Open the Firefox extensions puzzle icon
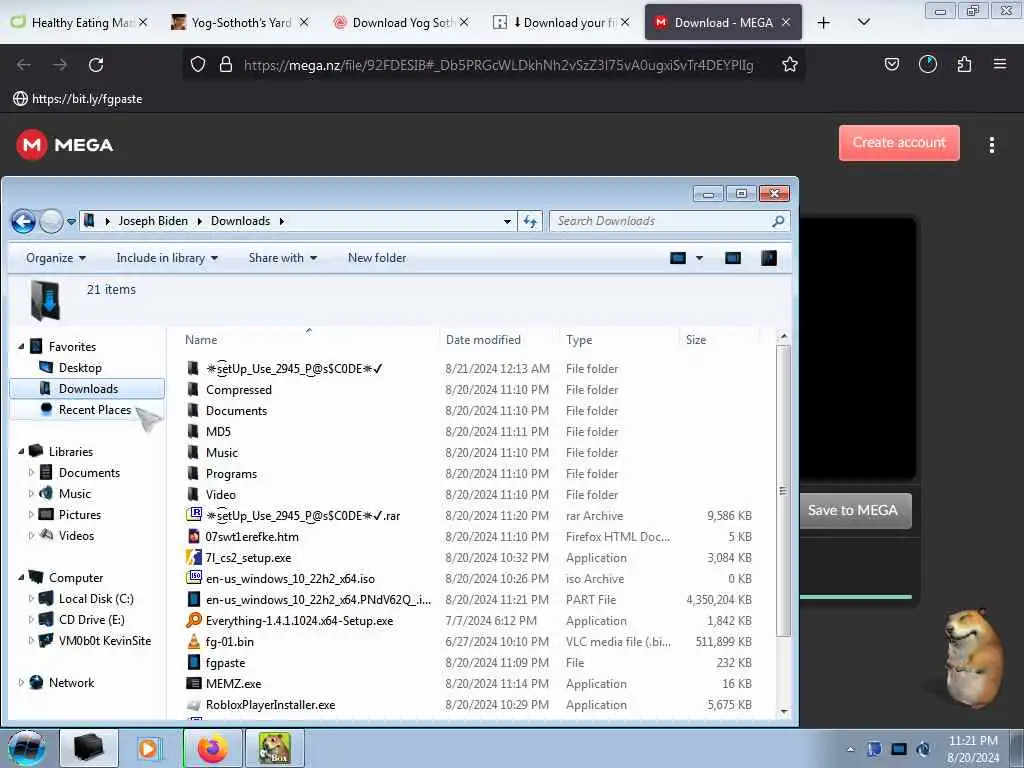 (964, 64)
